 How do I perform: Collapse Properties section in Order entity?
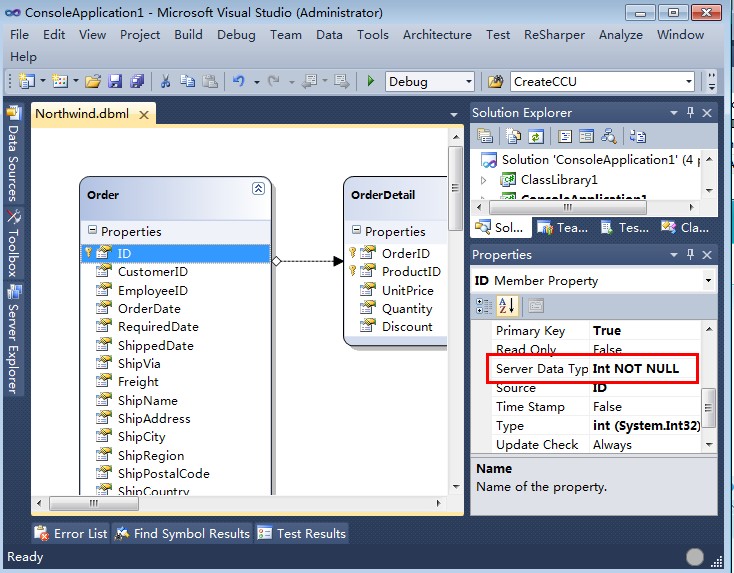tap(92, 230)
